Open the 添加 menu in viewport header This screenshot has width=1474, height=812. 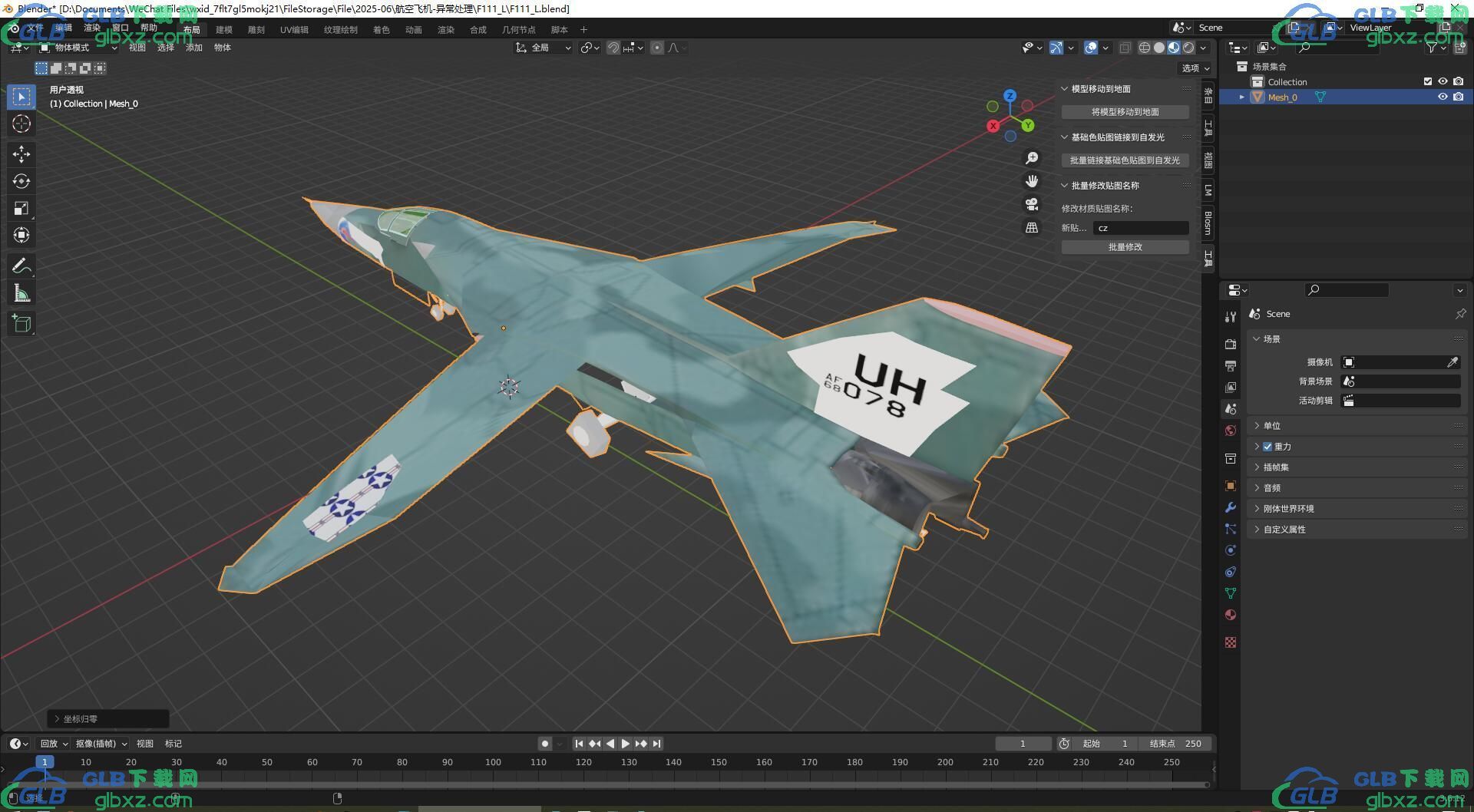[194, 48]
